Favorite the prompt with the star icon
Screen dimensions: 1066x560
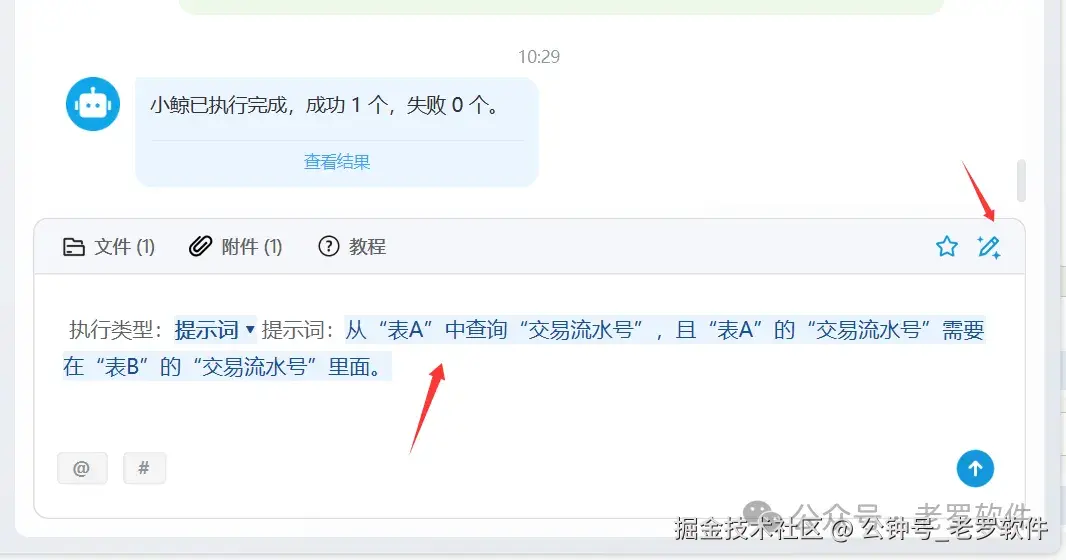[946, 246]
